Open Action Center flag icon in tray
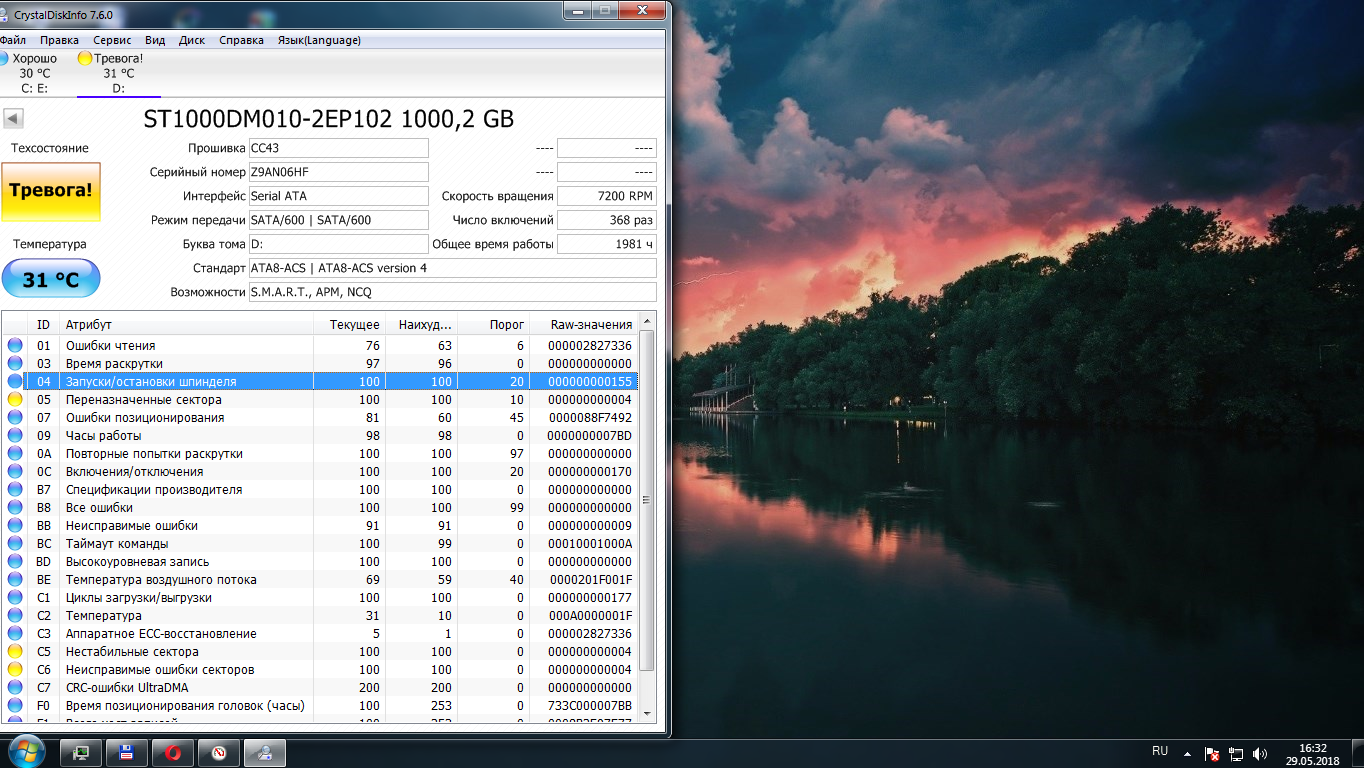 click(x=1211, y=753)
